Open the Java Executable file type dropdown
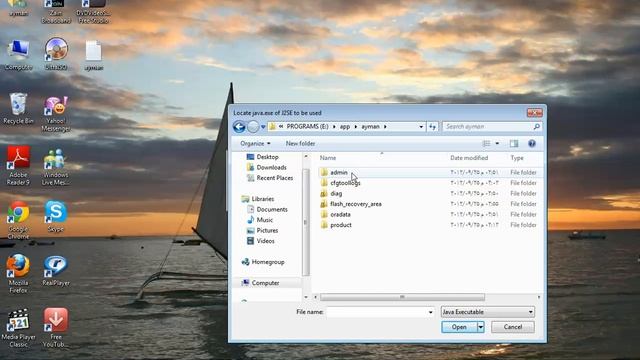Screen dimensions: 640x360 (488, 312)
